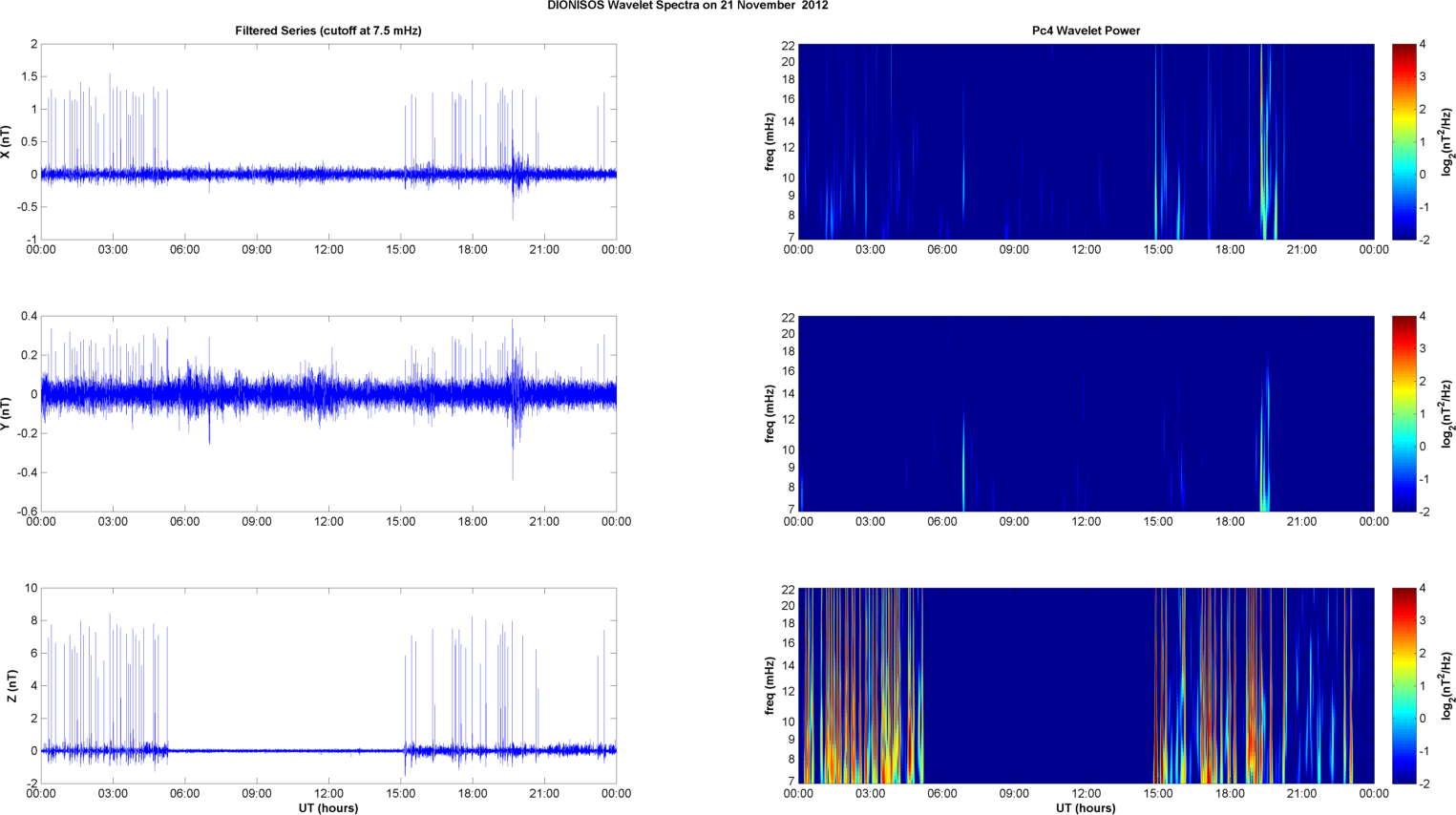
Task: Click the "freq (mHz)" label of the top spectrogram
Action: (770, 142)
